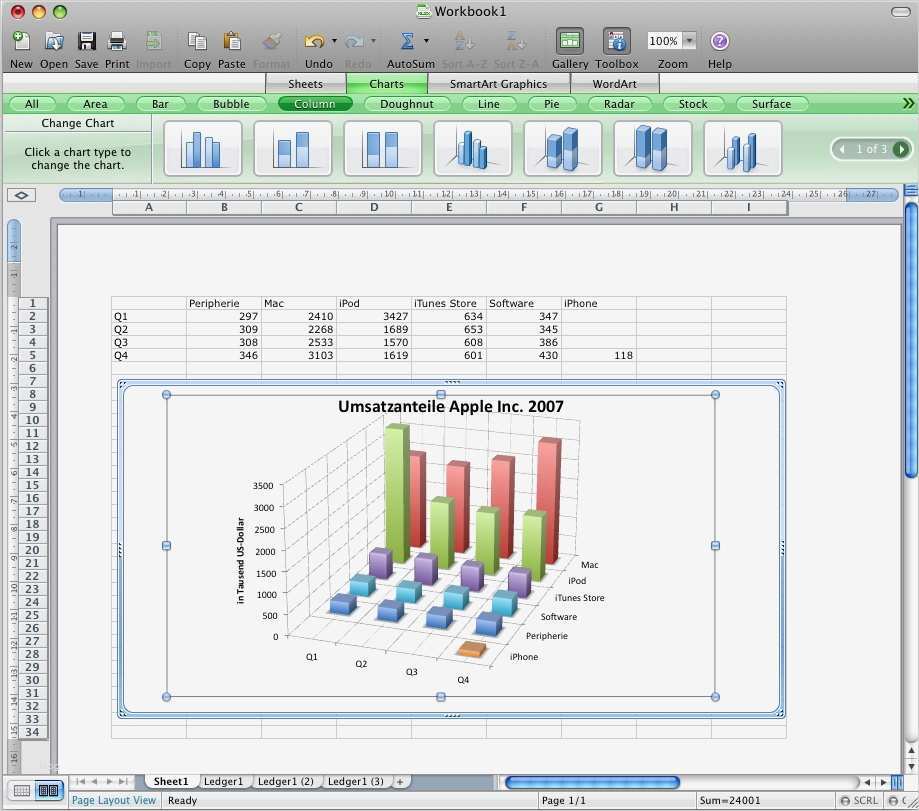
Task: Click the AutoSum sigma icon
Action: tap(407, 41)
